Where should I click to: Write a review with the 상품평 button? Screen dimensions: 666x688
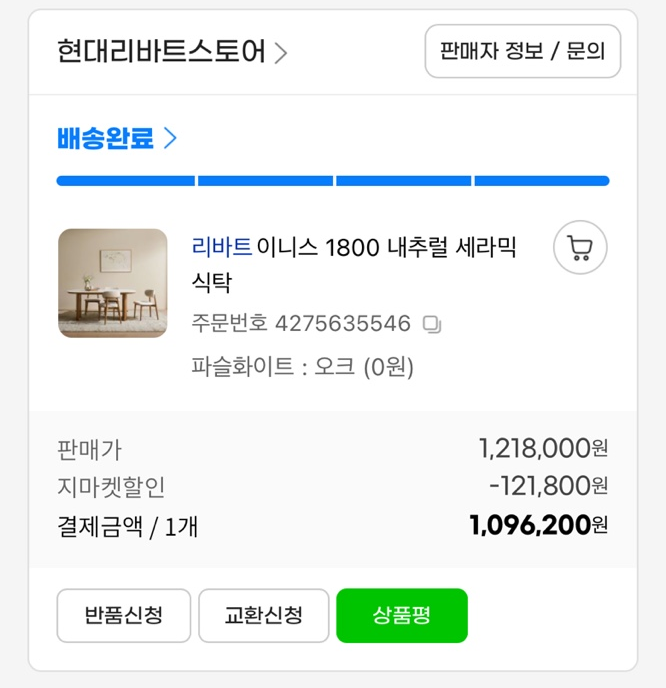coord(401,615)
